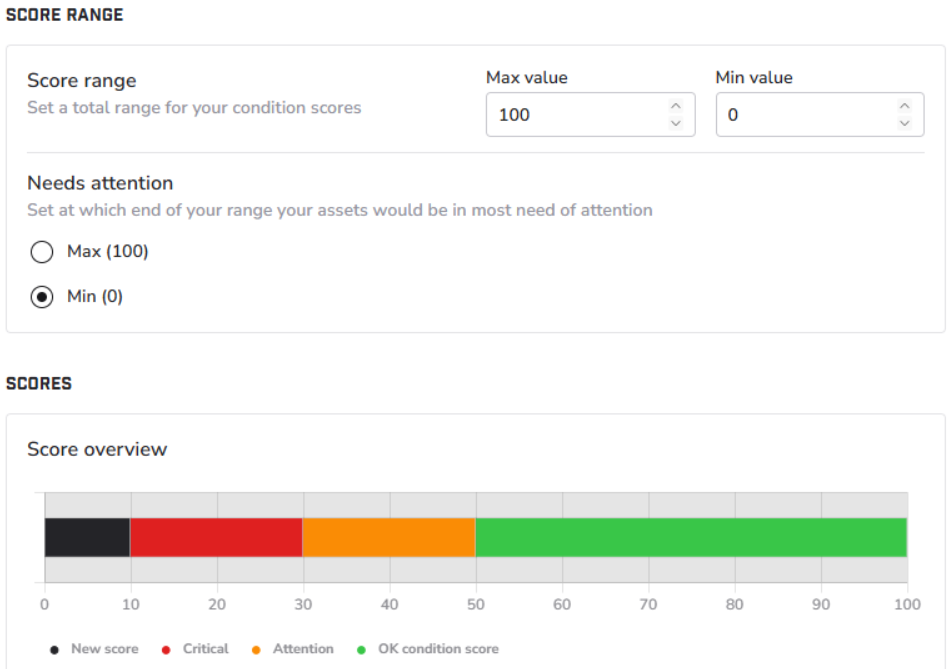Viewport: 952px width, 669px height.
Task: Click the Max value input field
Action: click(x=572, y=115)
